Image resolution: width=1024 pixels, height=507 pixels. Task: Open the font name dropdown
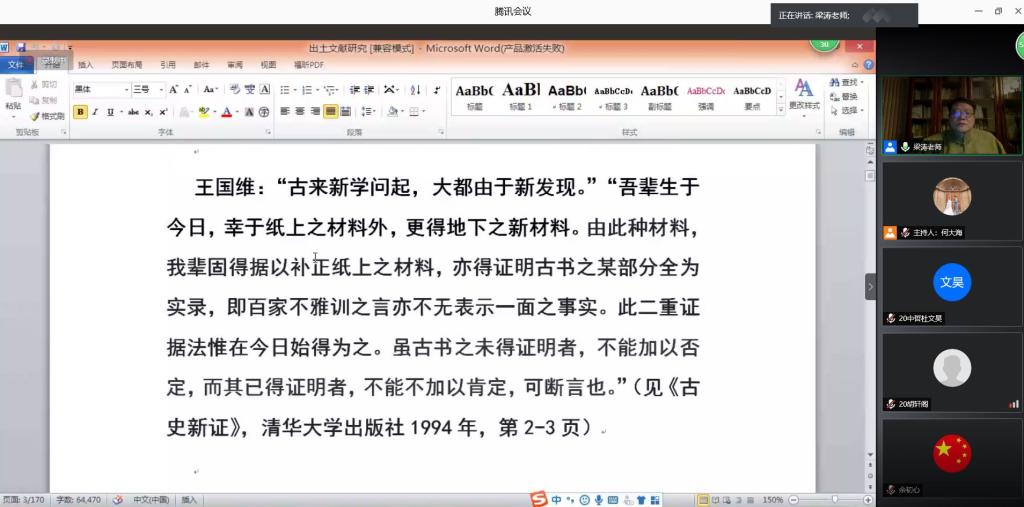(127, 90)
